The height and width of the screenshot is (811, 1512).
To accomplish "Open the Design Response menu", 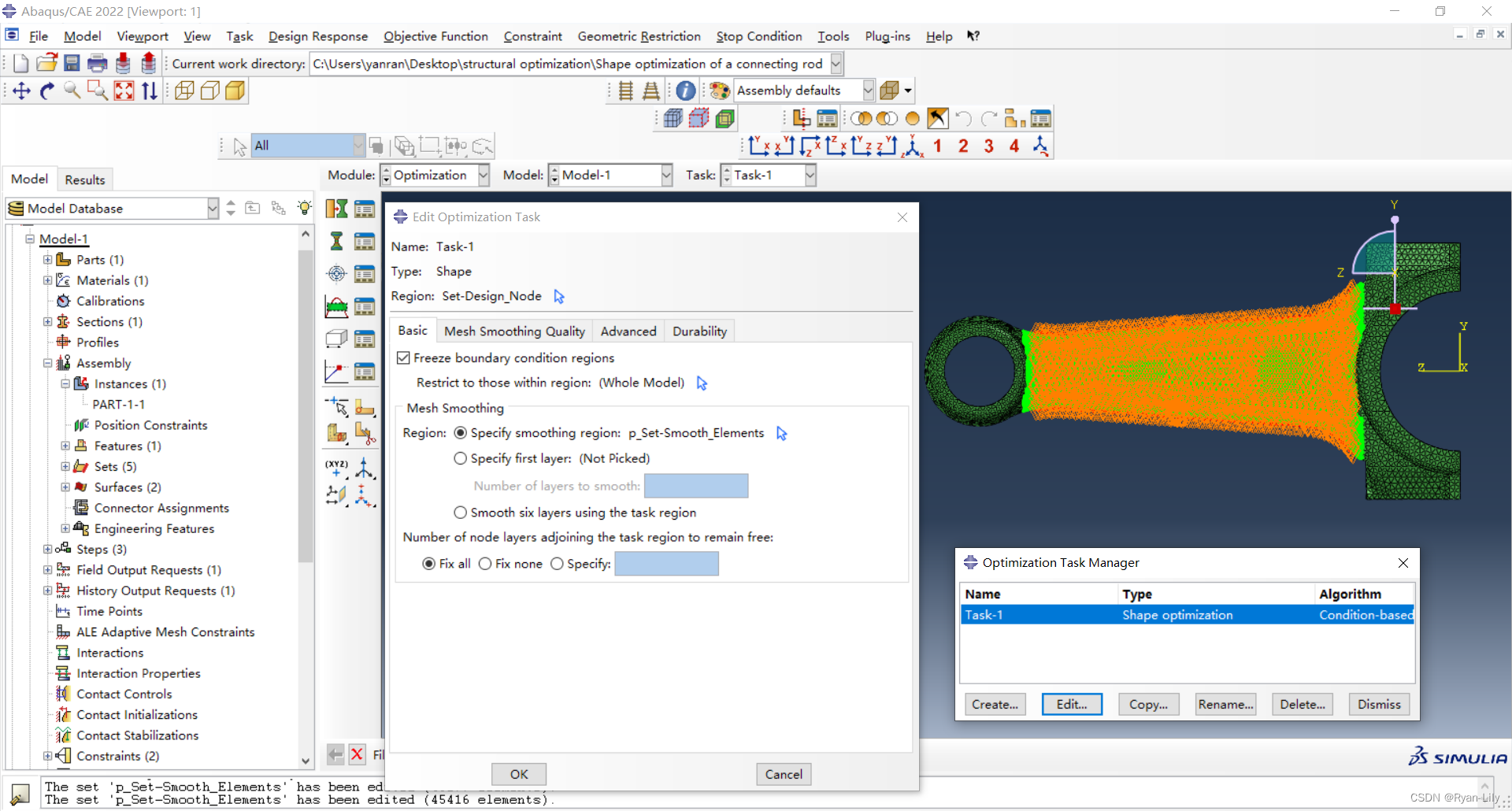I will coord(317,36).
